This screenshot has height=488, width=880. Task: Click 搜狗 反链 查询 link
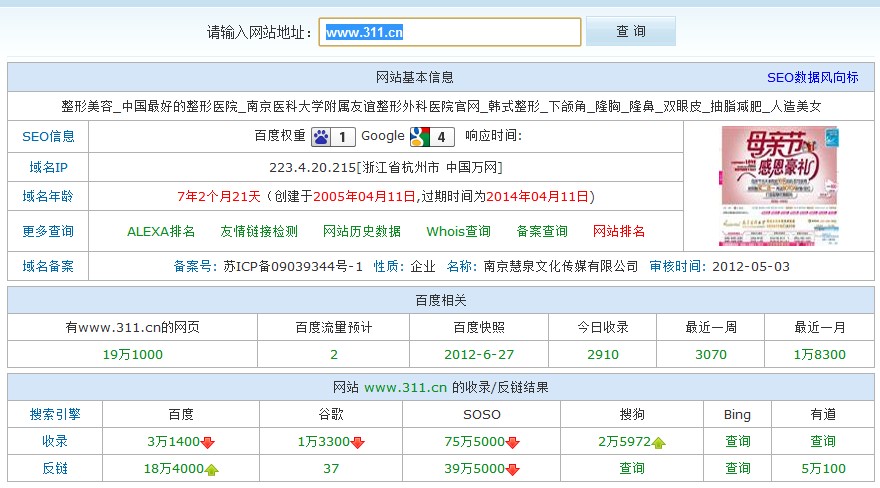[632, 468]
